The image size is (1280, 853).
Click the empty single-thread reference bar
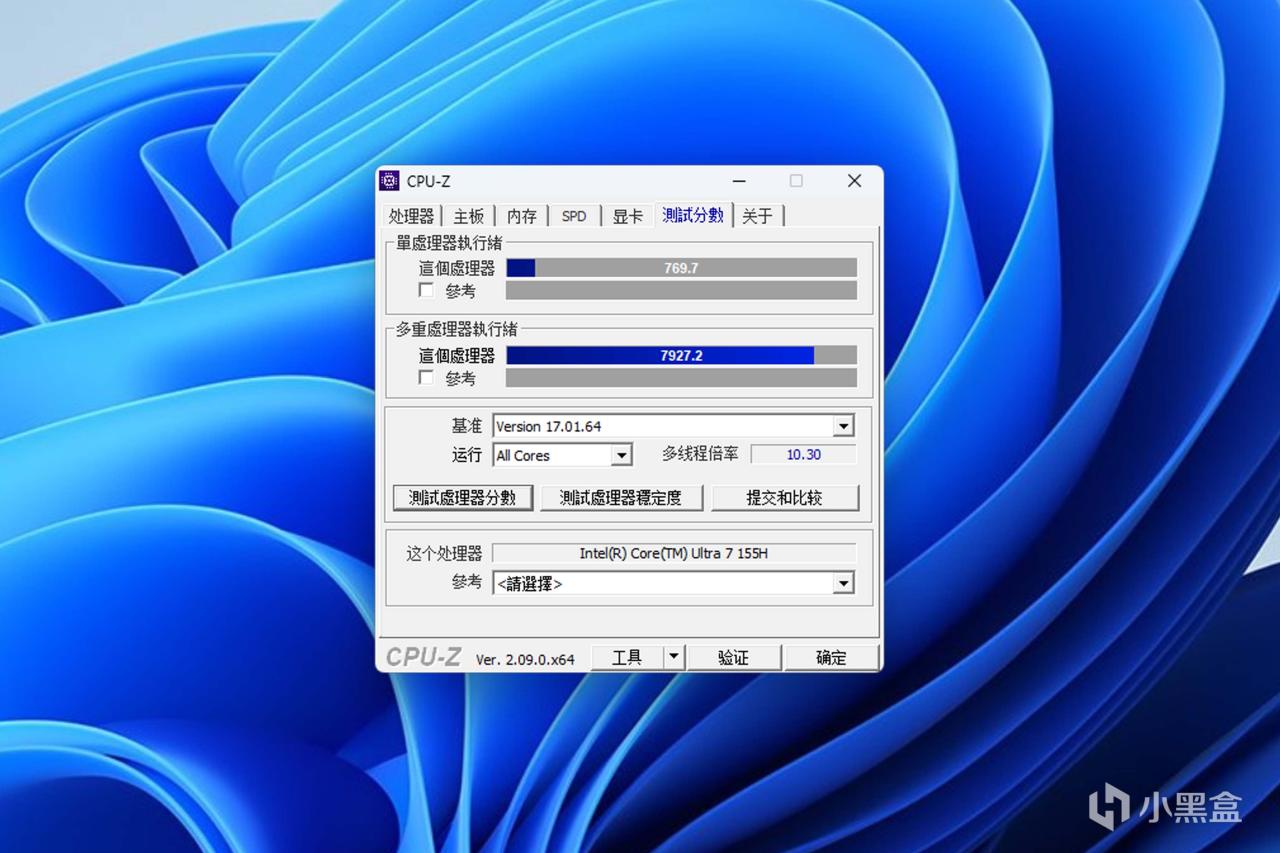click(681, 290)
